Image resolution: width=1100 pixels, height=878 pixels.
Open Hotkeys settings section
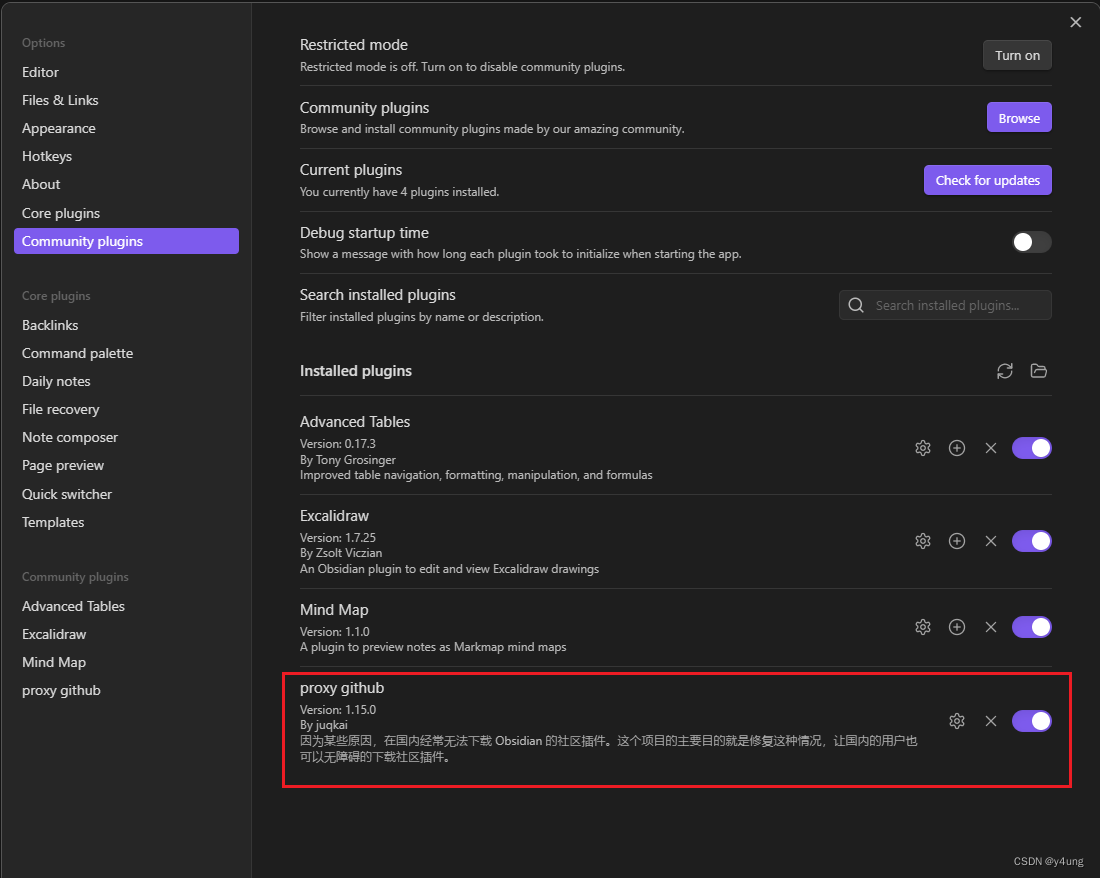click(x=126, y=156)
